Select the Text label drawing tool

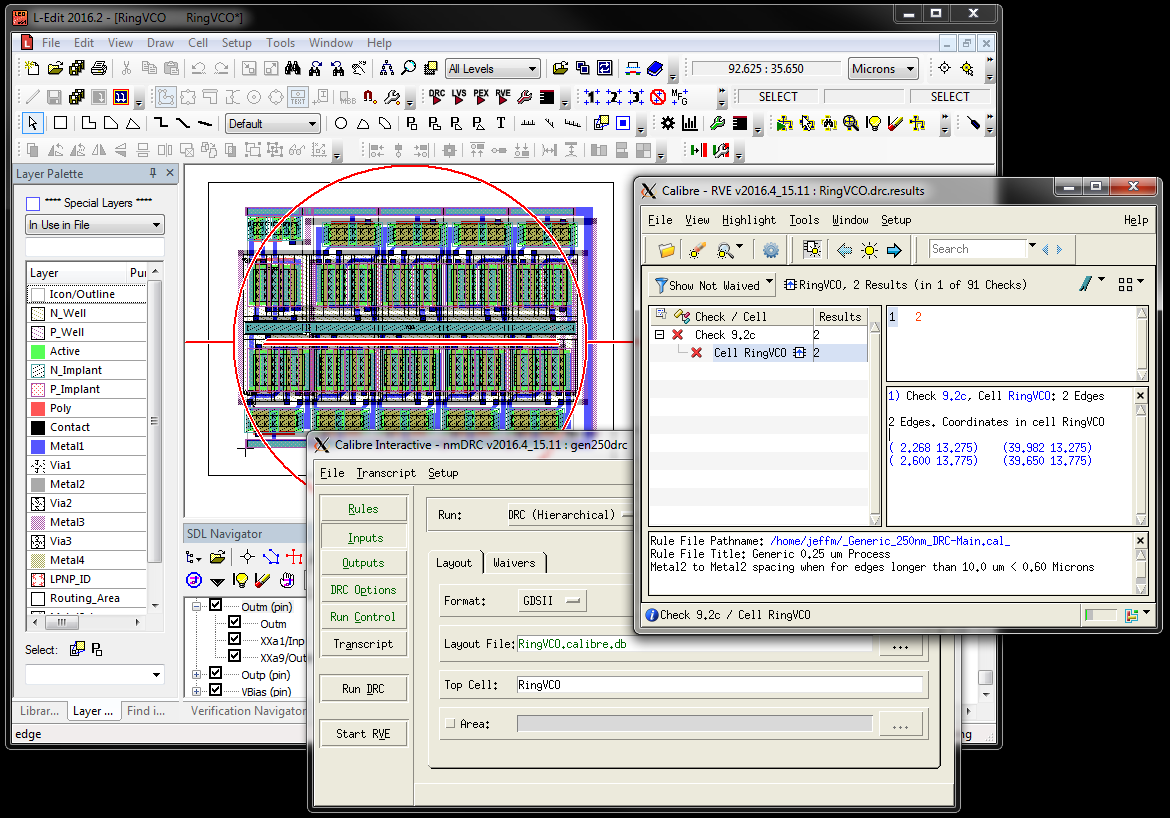[x=501, y=124]
